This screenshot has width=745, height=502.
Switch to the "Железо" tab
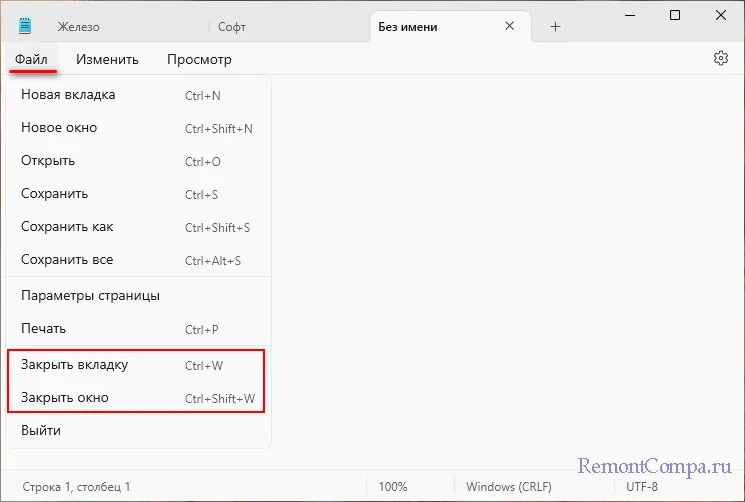click(110, 27)
